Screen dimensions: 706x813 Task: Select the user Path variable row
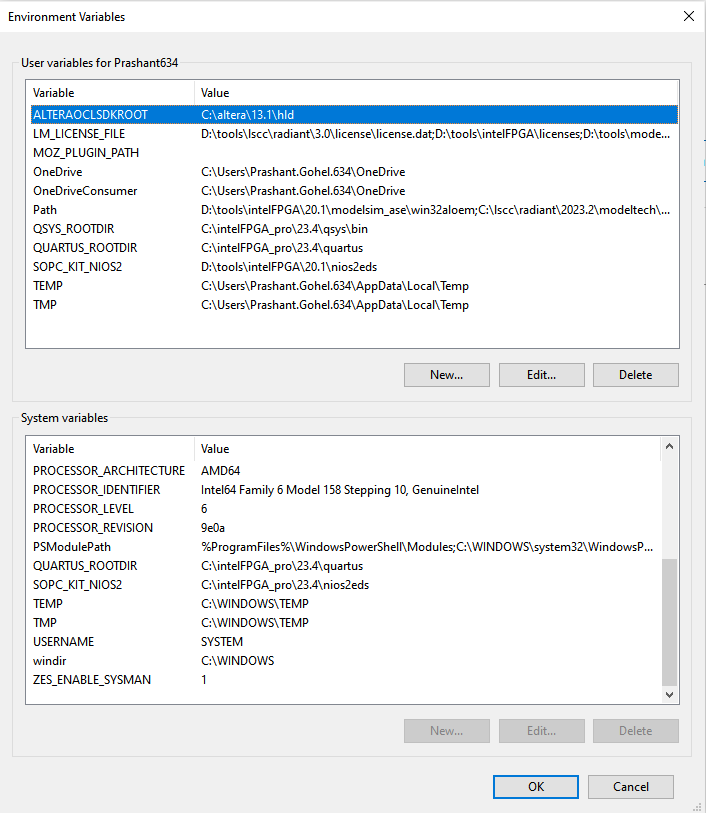46,210
